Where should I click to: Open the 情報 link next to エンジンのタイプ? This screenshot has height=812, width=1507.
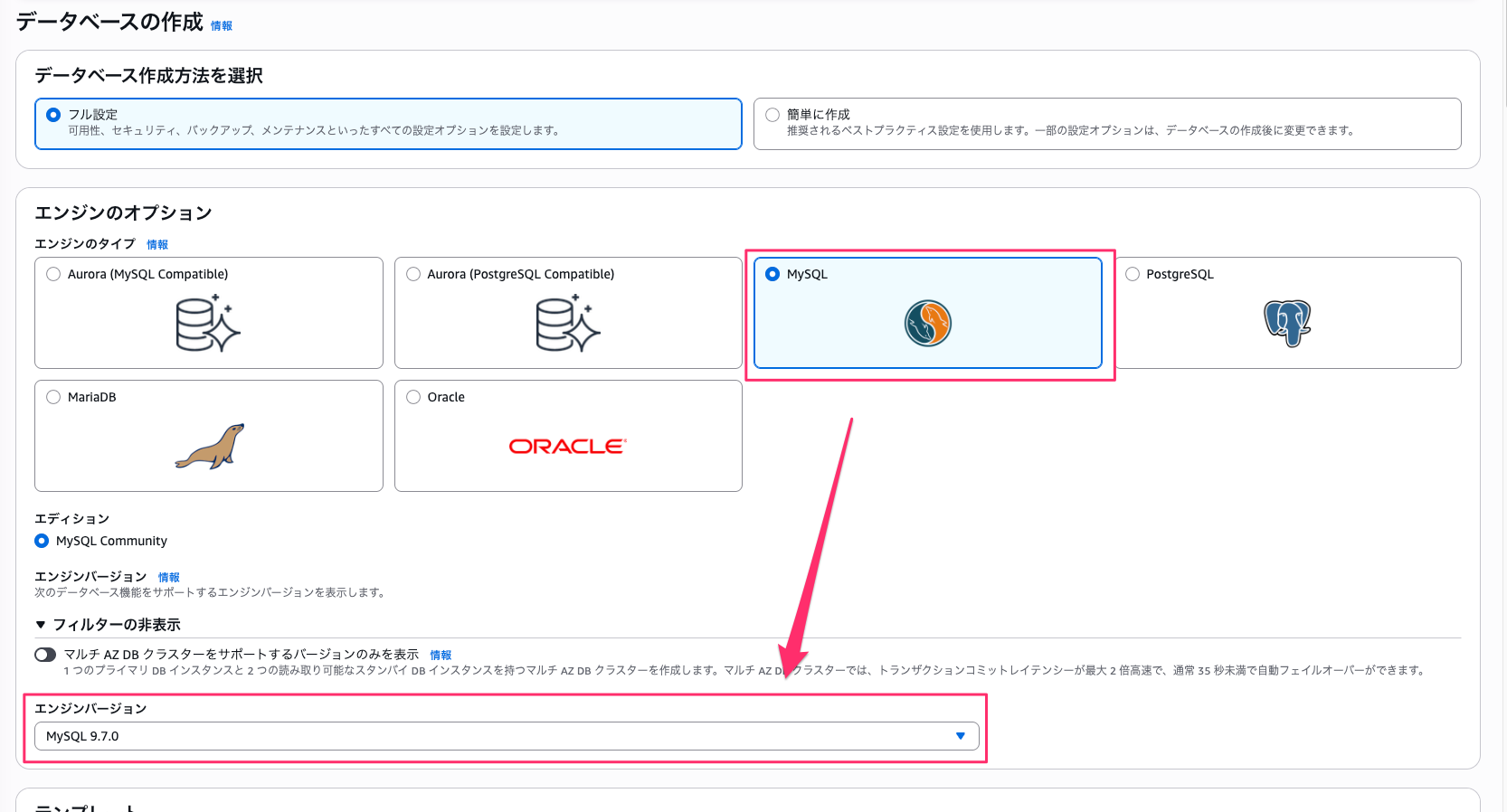click(x=157, y=245)
